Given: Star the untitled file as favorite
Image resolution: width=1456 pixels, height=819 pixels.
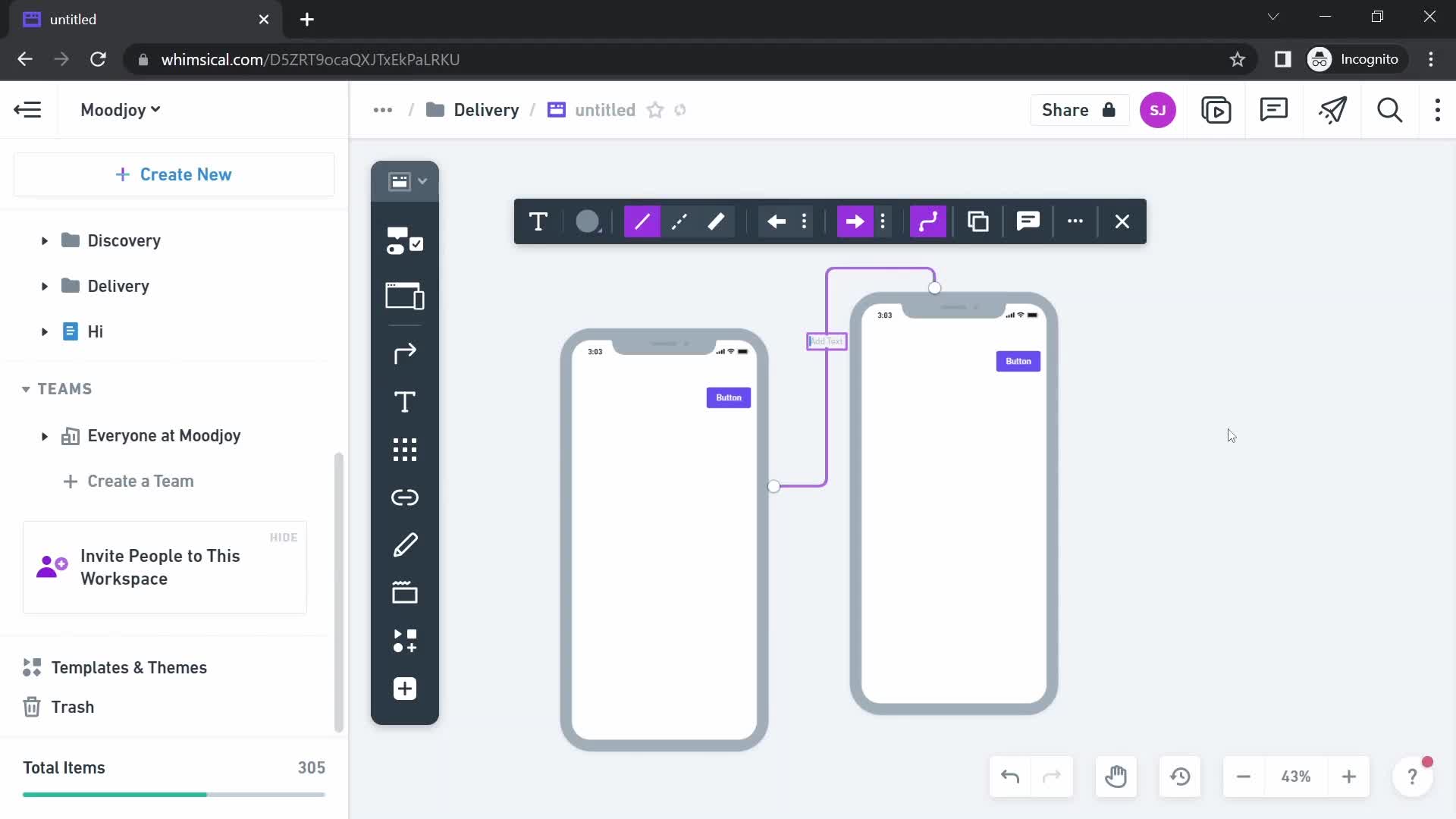Looking at the screenshot, I should (655, 111).
